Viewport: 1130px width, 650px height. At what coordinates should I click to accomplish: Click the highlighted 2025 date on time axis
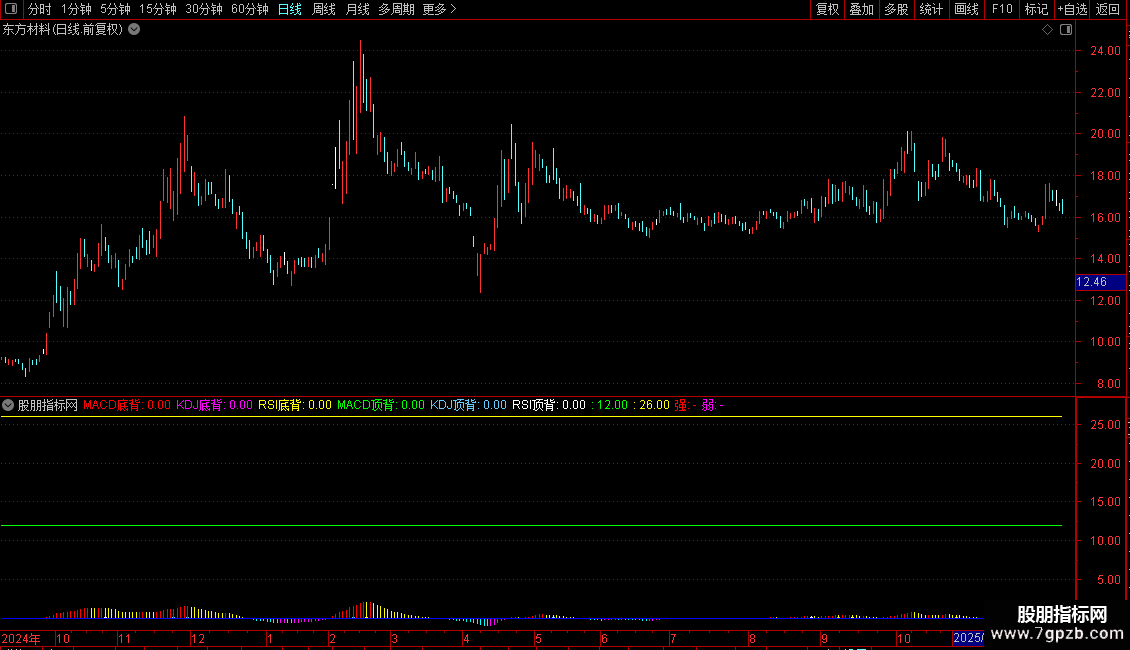point(968,638)
